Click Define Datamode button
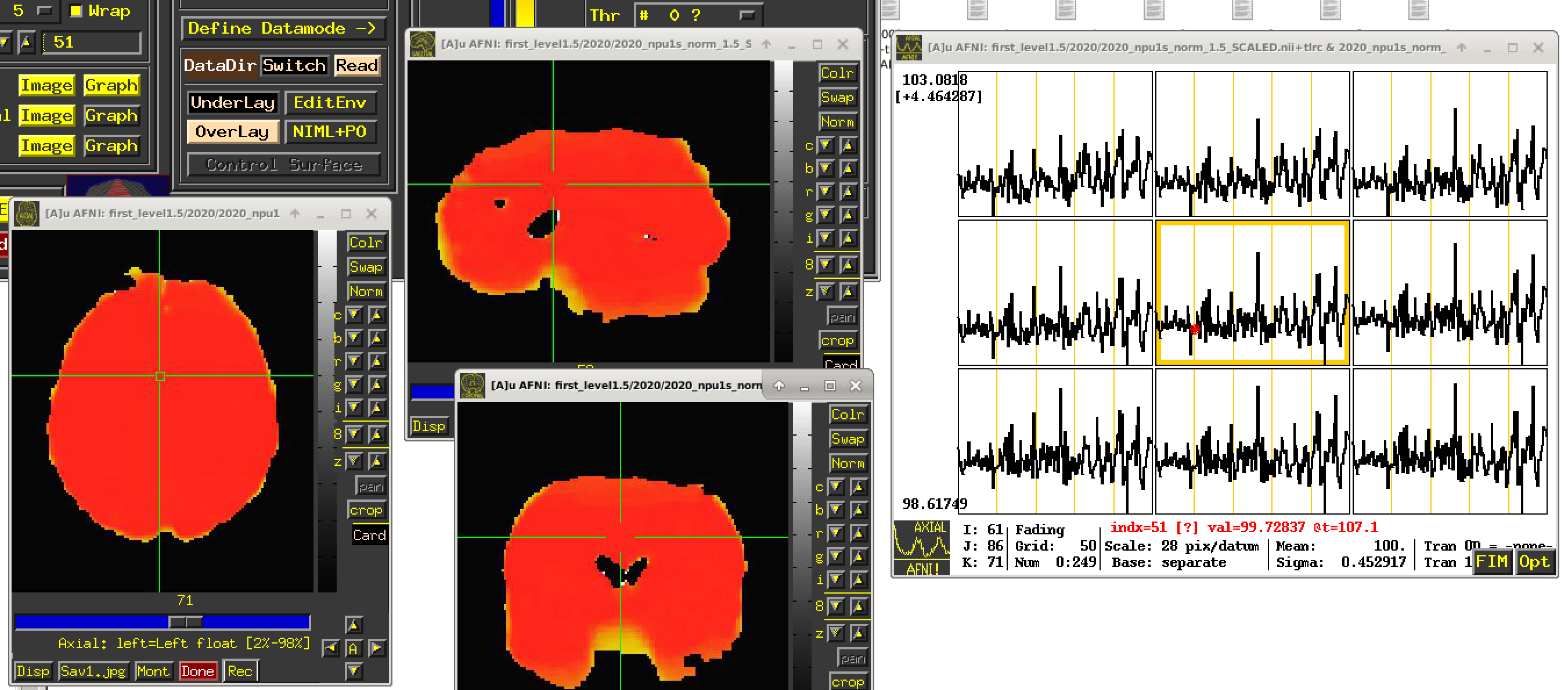1568x690 pixels. pyautogui.click(x=283, y=28)
